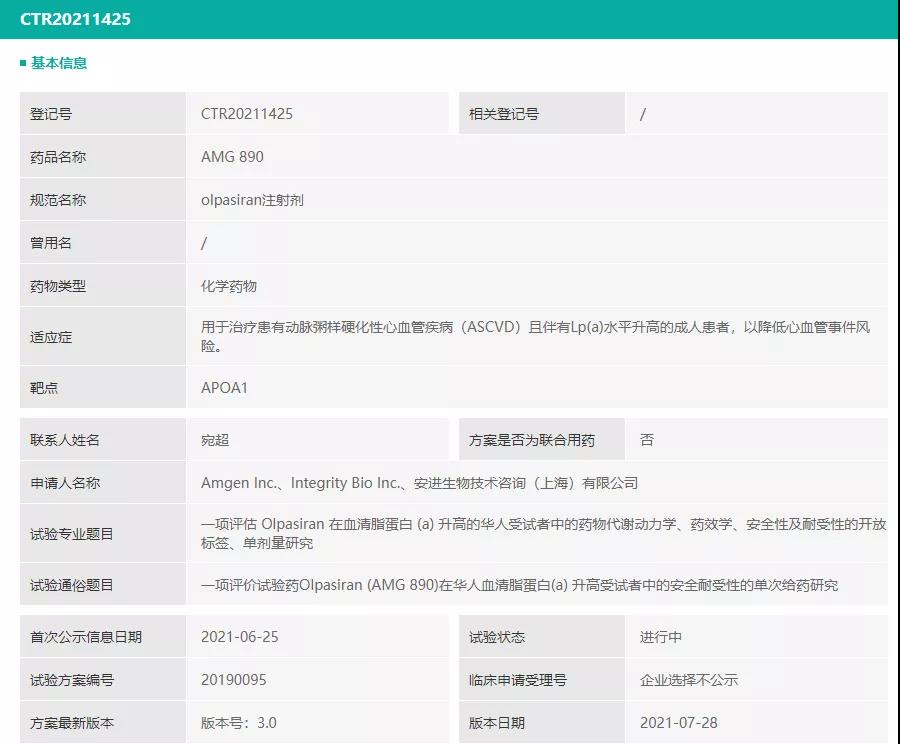Select the 基本信息 section heading
The image size is (900, 744).
point(59,63)
